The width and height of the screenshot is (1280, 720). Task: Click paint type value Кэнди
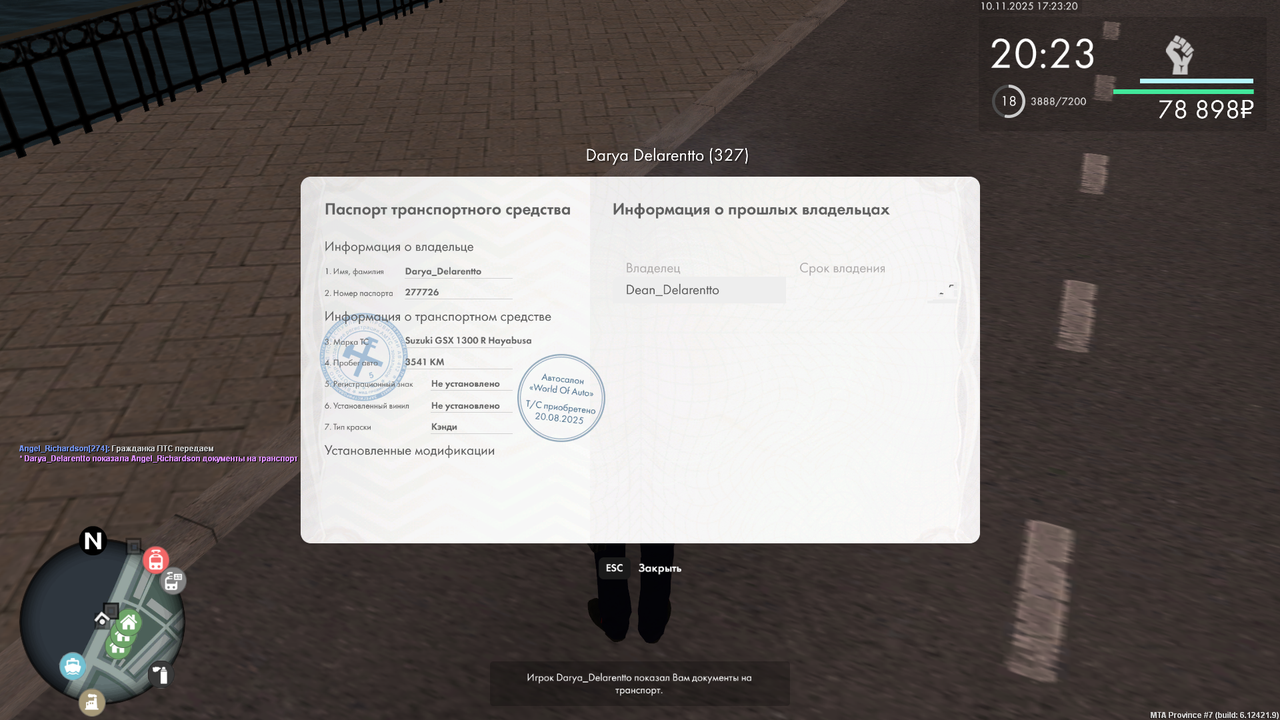[444, 427]
